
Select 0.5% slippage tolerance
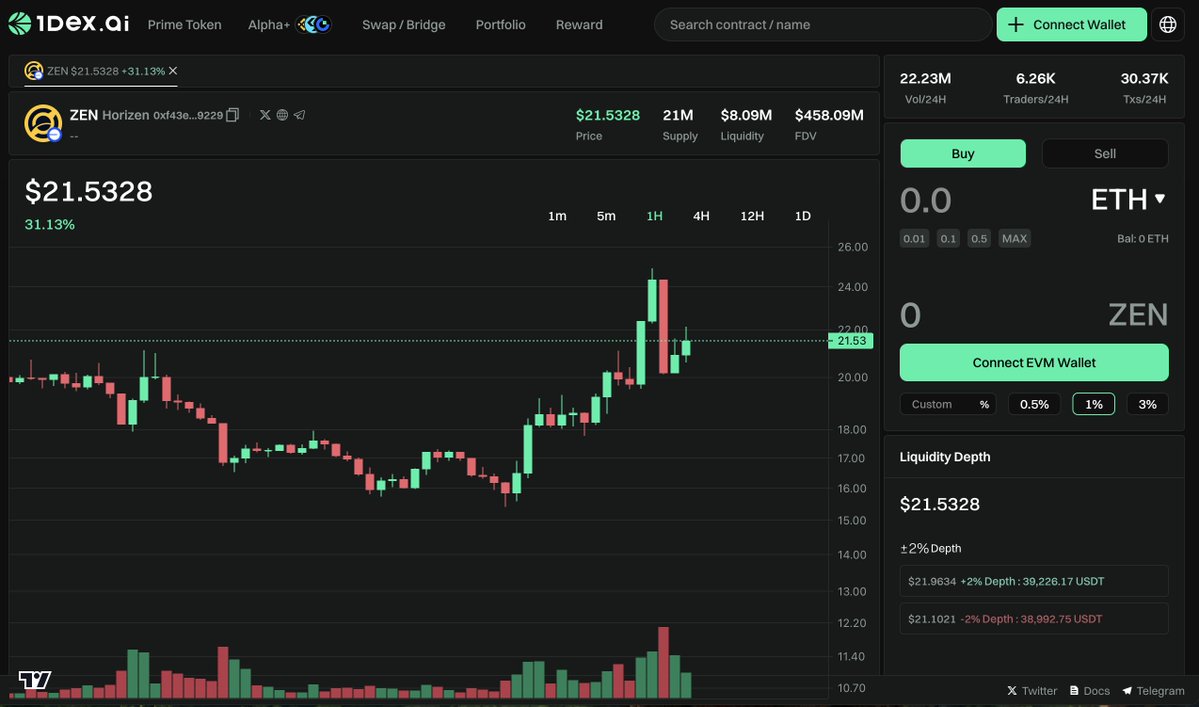[x=1034, y=403]
